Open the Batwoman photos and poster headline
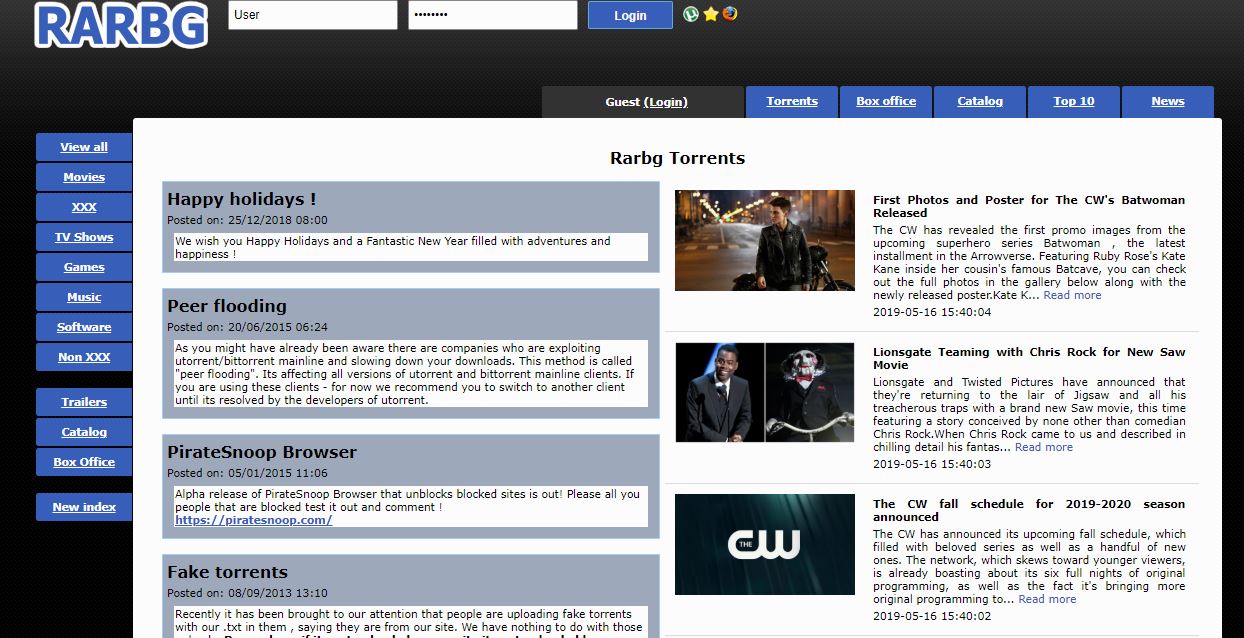This screenshot has height=638, width=1244. coord(1029,206)
